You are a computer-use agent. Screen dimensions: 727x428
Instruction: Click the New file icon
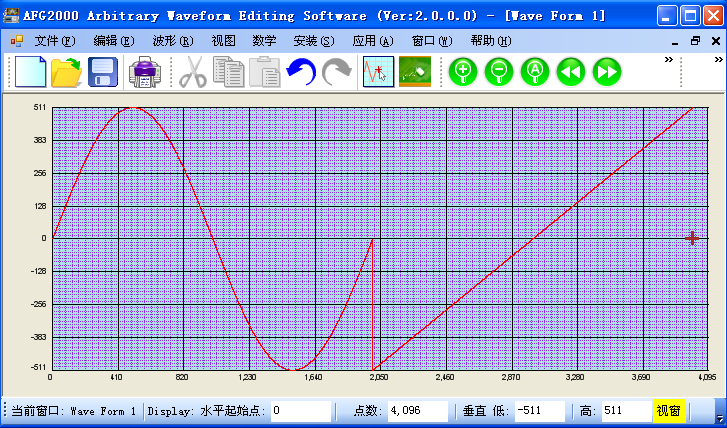31,72
